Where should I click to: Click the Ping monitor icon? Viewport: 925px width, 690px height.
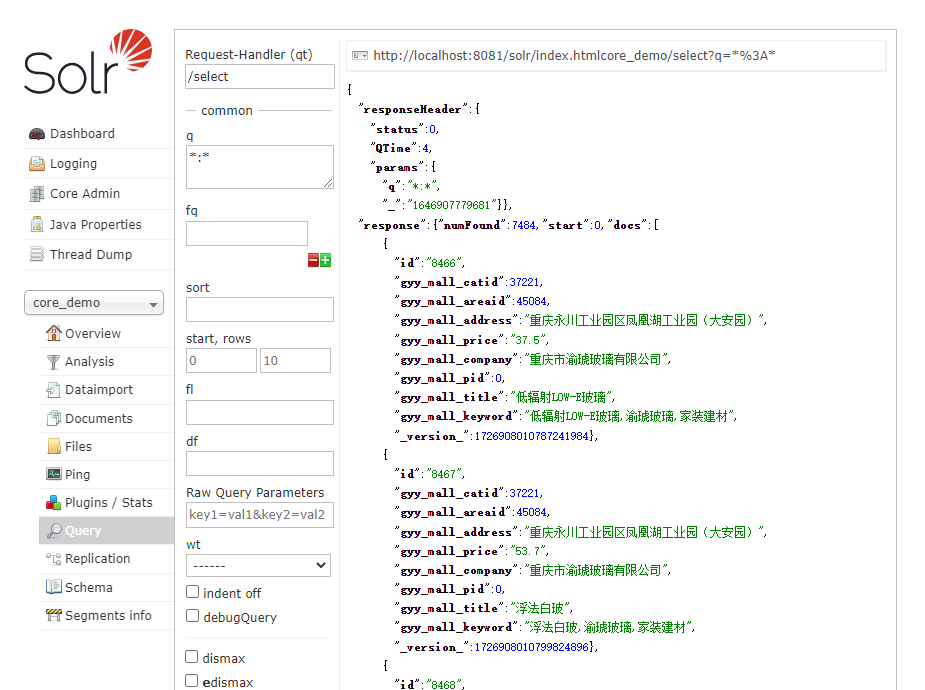(x=54, y=474)
